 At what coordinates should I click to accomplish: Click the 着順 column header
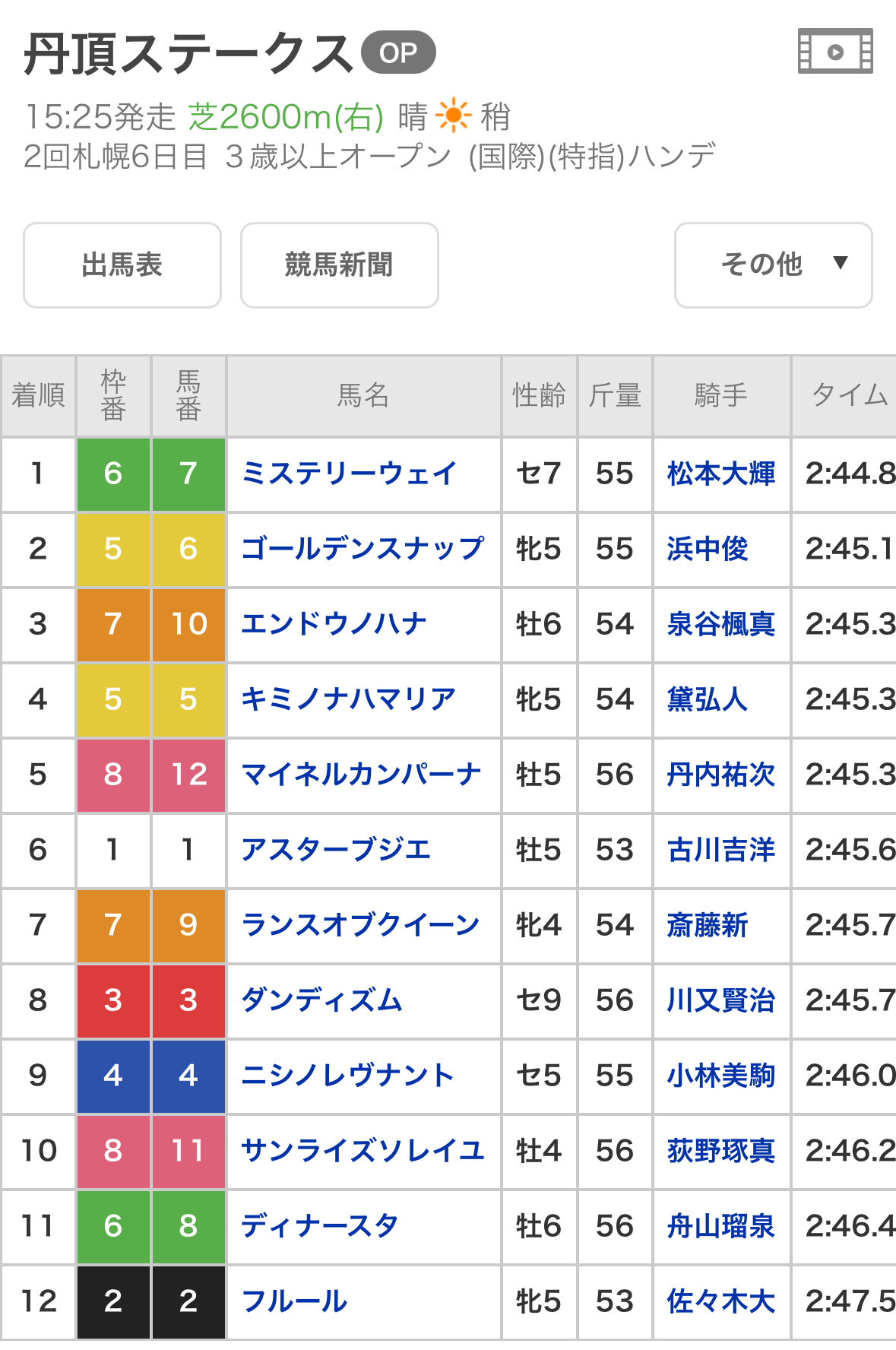[x=38, y=395]
